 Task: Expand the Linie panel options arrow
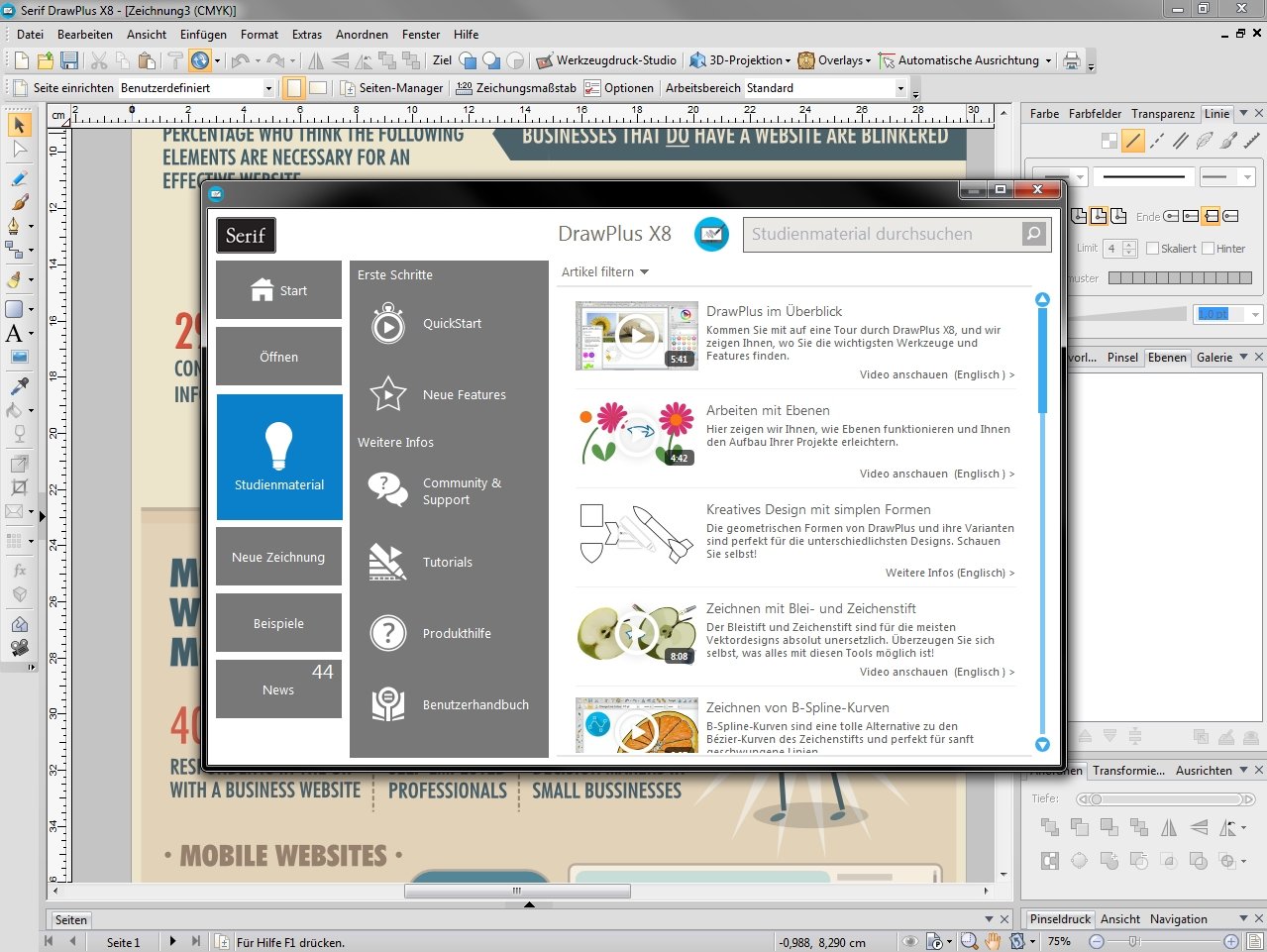[1244, 113]
